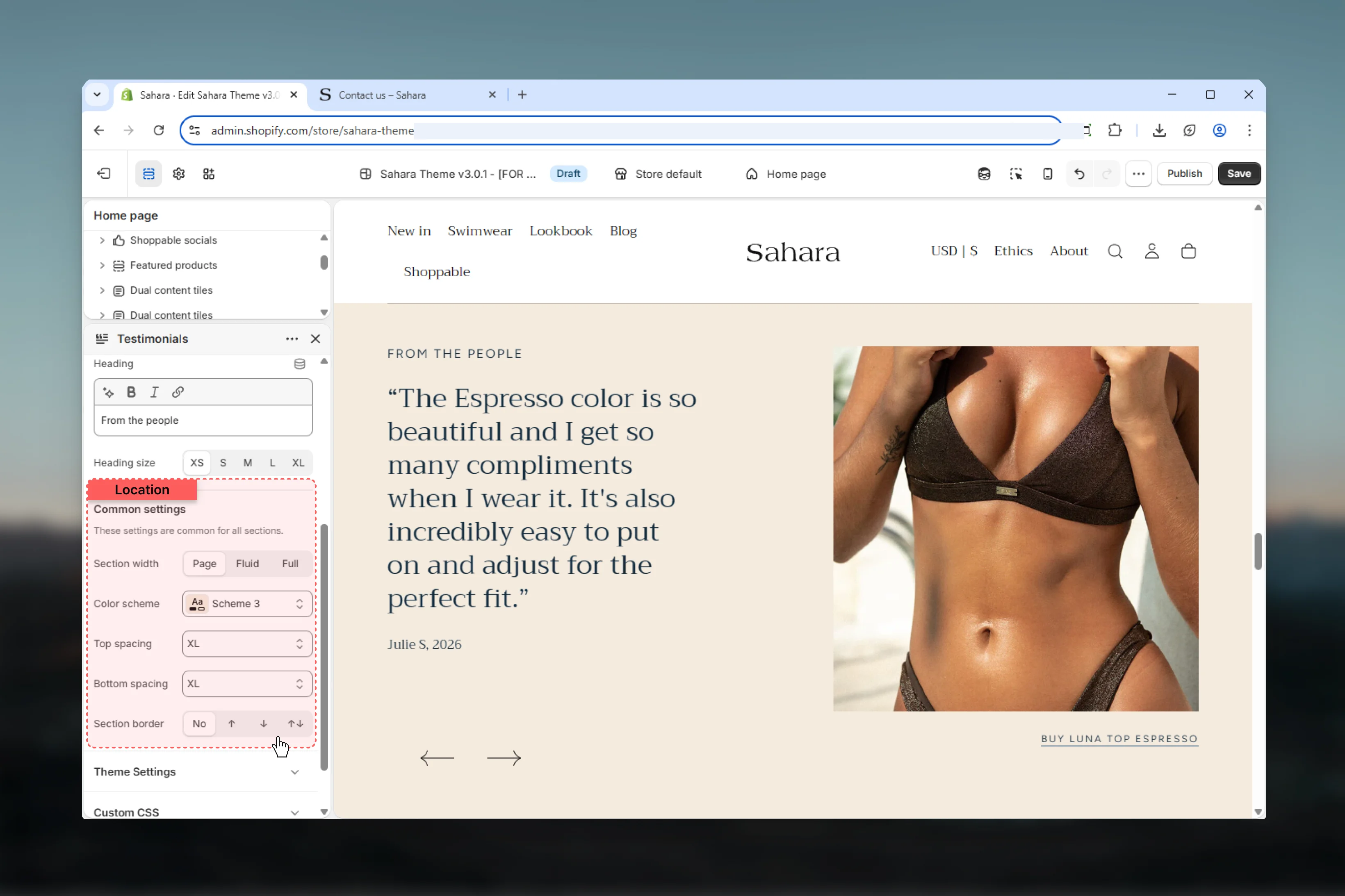Insert a link in heading editor
This screenshot has height=896, width=1345.
tap(178, 392)
